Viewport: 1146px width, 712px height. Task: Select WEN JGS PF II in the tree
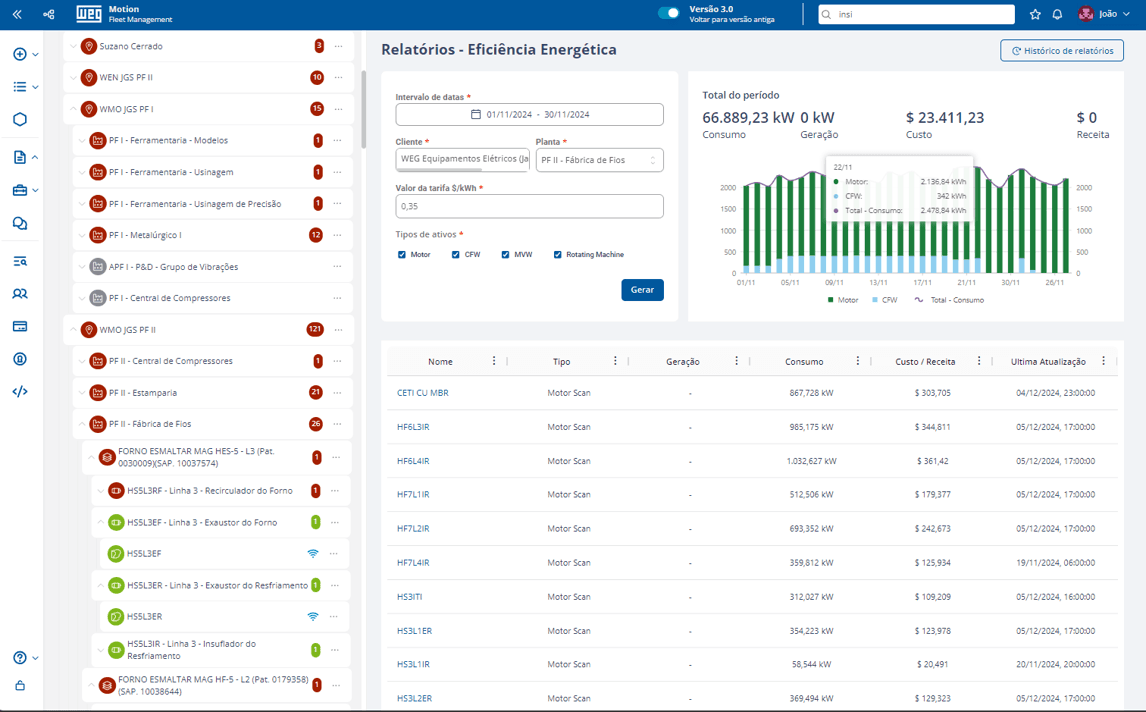(x=126, y=77)
